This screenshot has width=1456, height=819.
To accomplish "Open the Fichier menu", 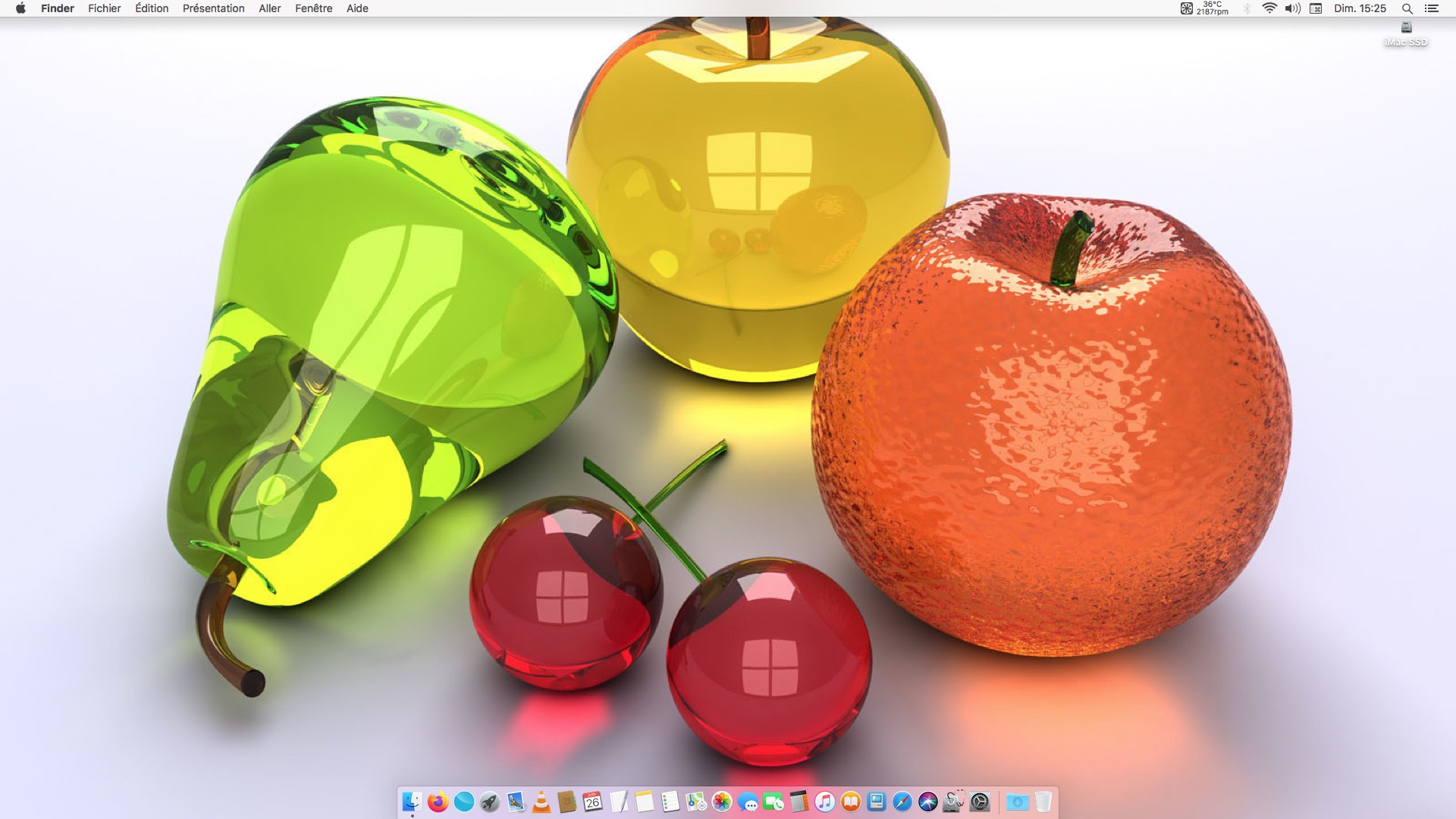I will coord(104,8).
